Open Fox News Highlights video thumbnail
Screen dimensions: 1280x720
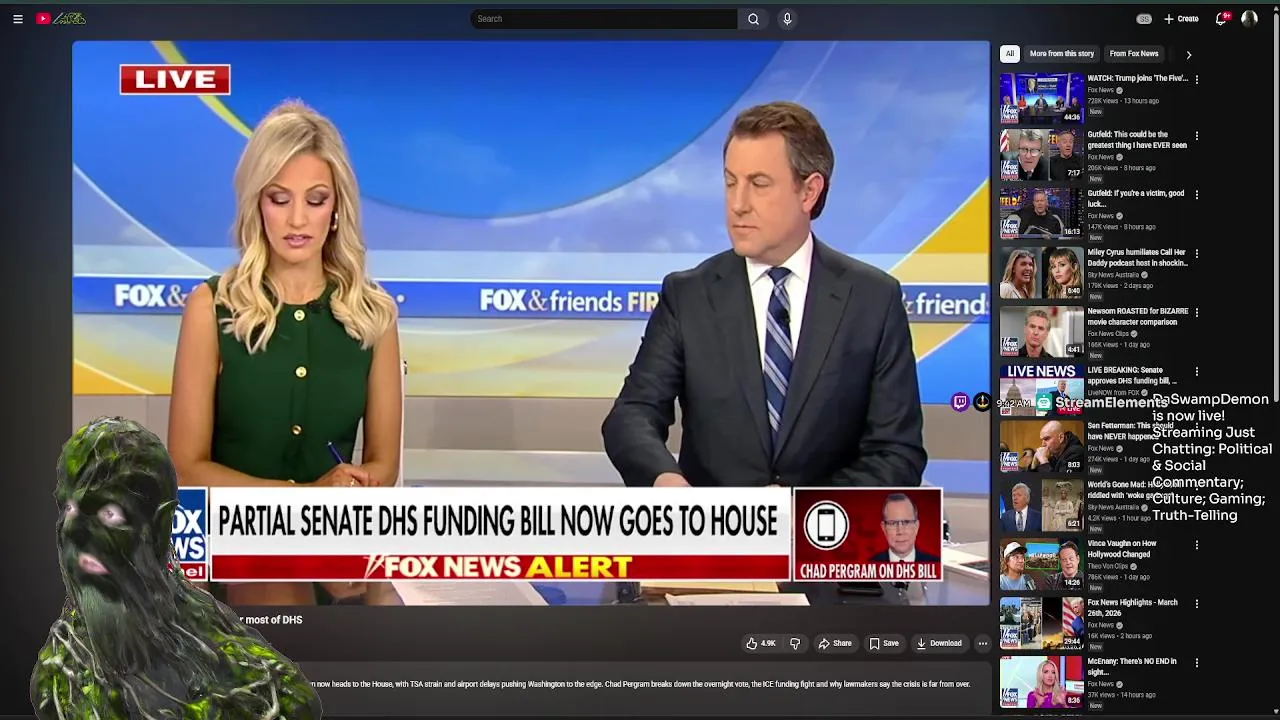pyautogui.click(x=1041, y=622)
